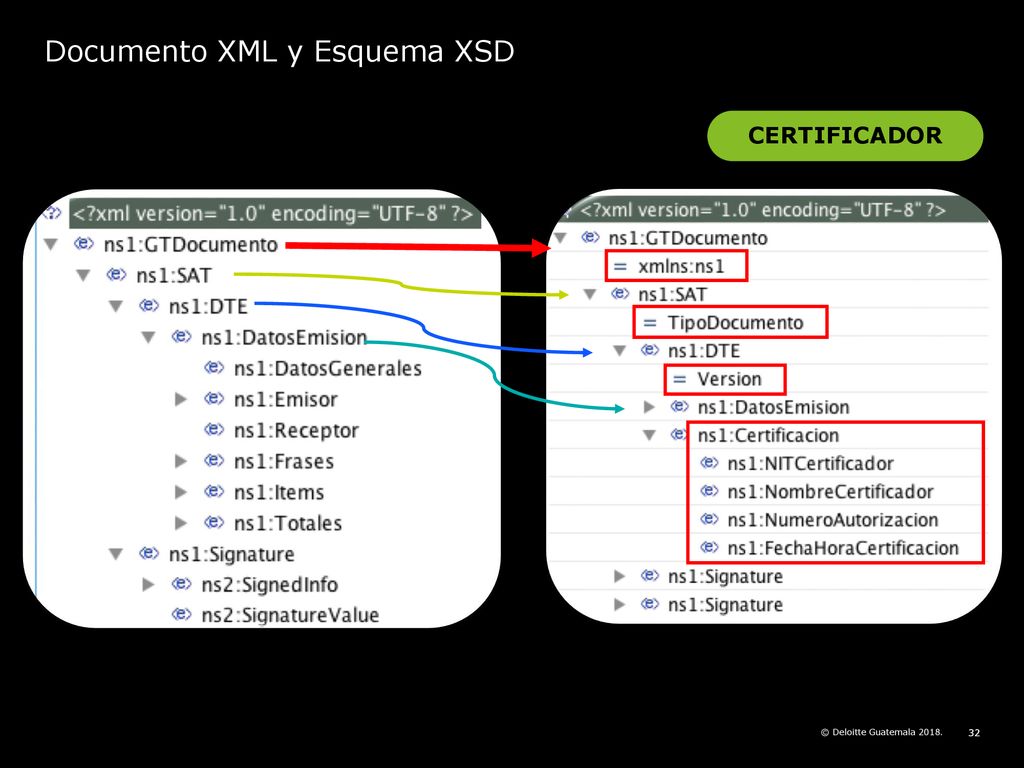
Task: Expand ns1:Totales node
Action: (181, 523)
